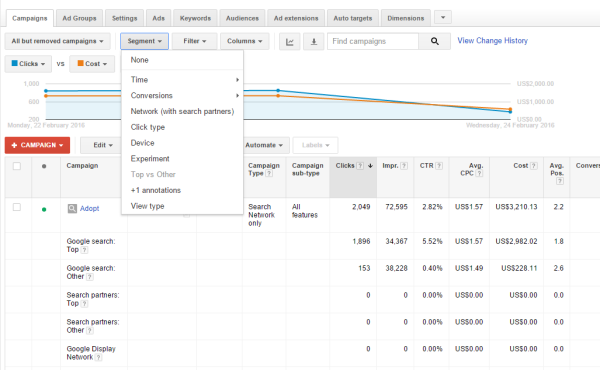This screenshot has width=600, height=370.
Task: Click the status dot column header
Action: [44, 166]
